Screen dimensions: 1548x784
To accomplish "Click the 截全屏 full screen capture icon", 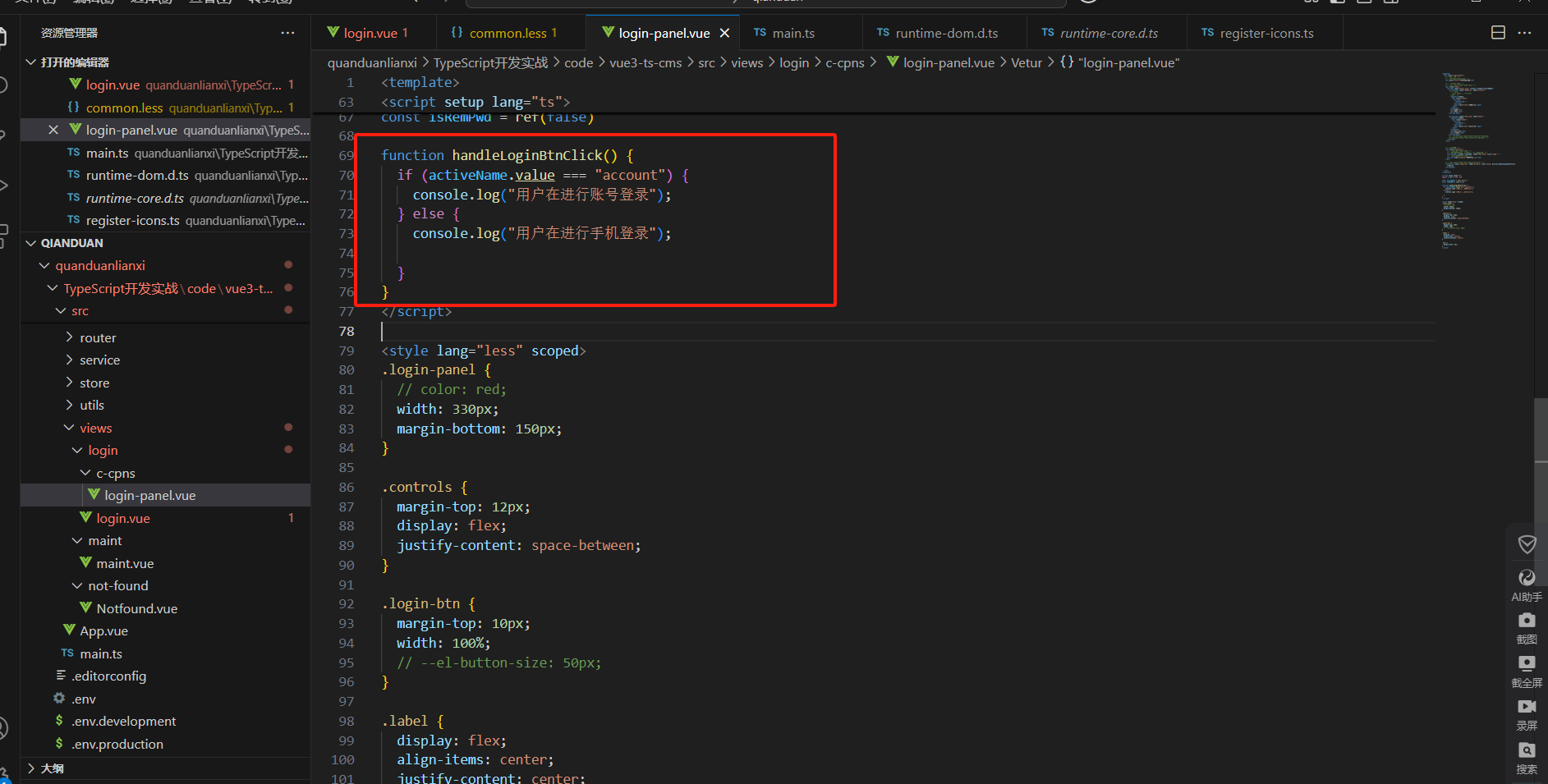I will [1527, 663].
